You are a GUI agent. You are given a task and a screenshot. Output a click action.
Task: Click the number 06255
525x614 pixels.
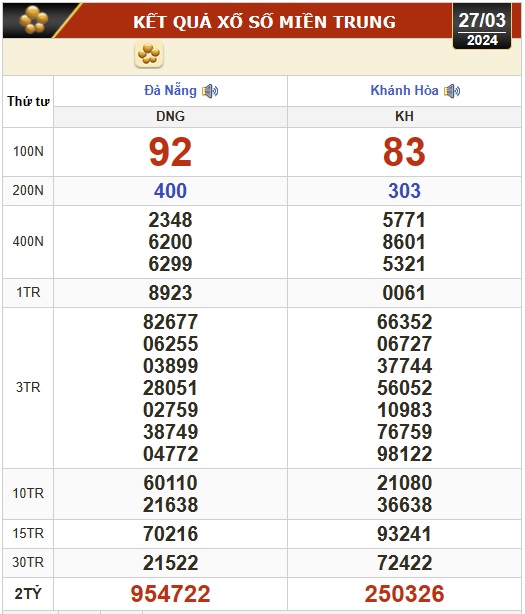170,344
